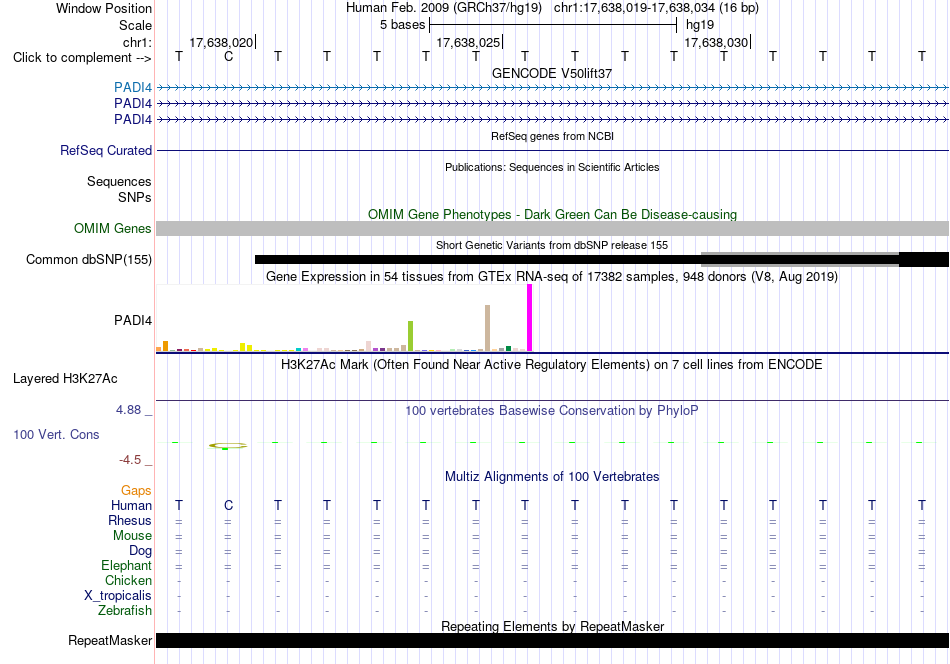Select the tall tan GTEx expression bar
This screenshot has width=950, height=664.
point(488,328)
